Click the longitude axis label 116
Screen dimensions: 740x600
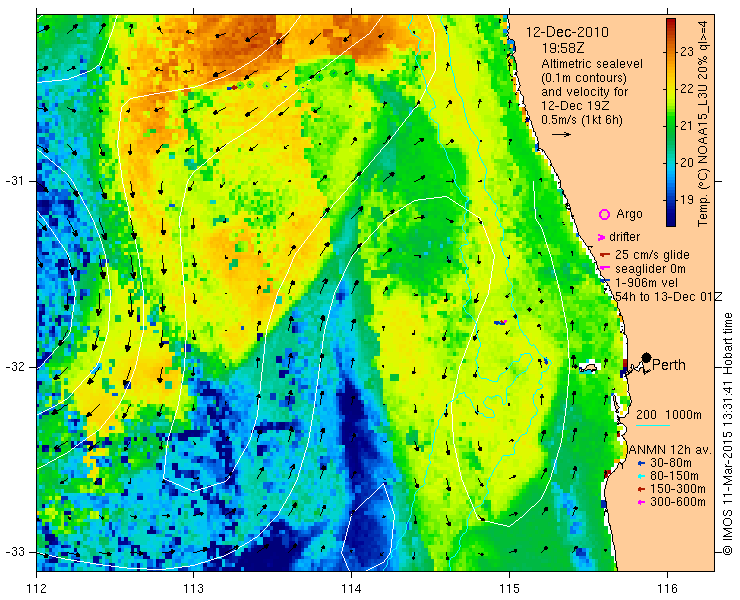[667, 589]
